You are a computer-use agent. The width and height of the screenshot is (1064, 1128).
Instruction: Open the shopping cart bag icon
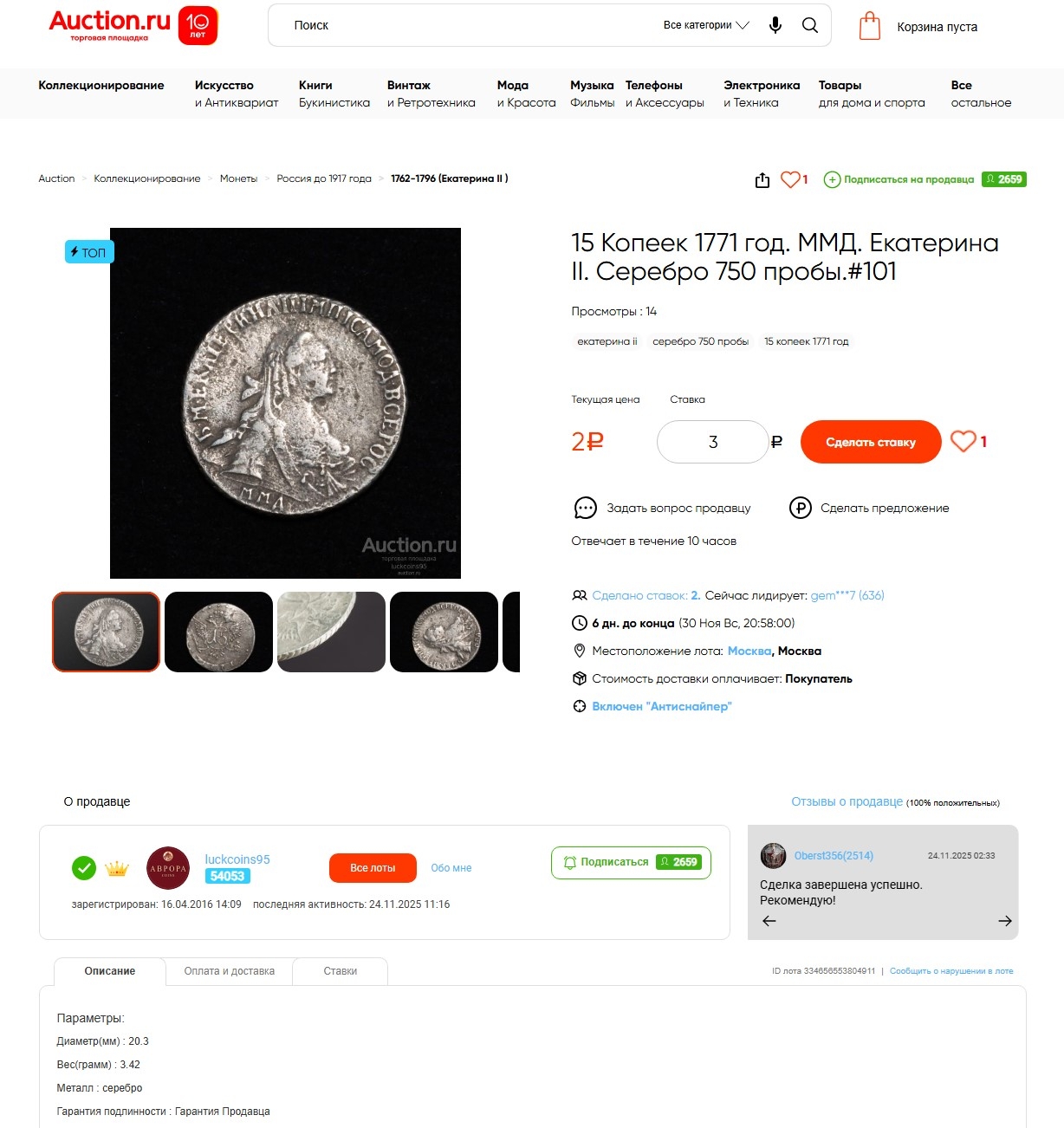tap(870, 26)
